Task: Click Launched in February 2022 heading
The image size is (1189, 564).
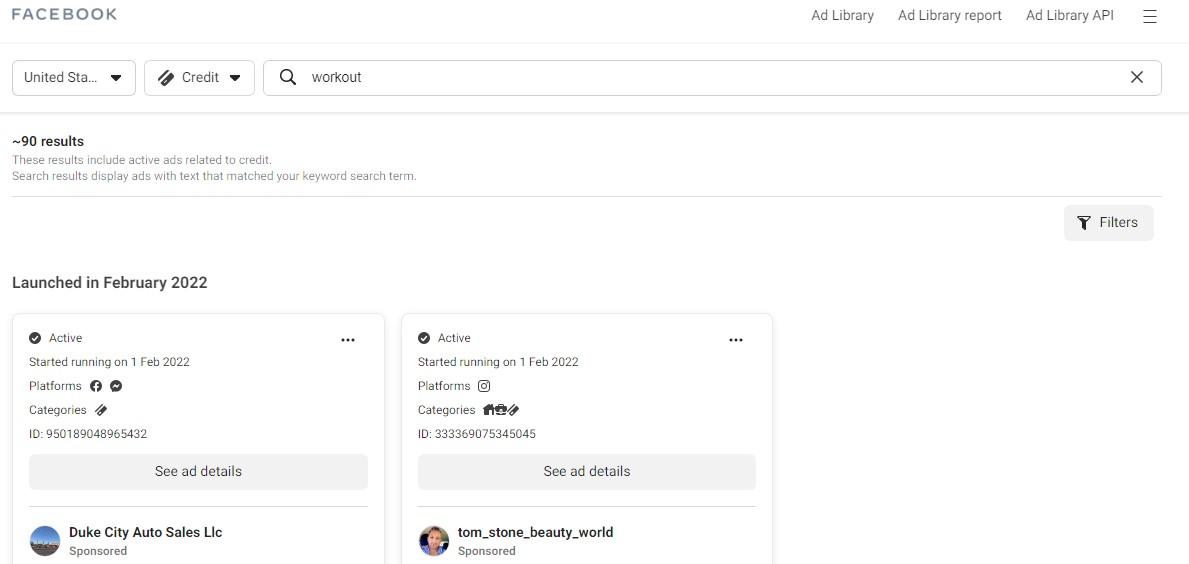Action: click(110, 283)
